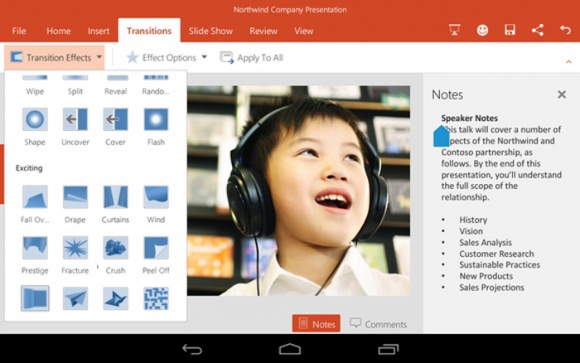This screenshot has width=580, height=363.
Task: Select the Flash transition icon
Action: [x=156, y=120]
